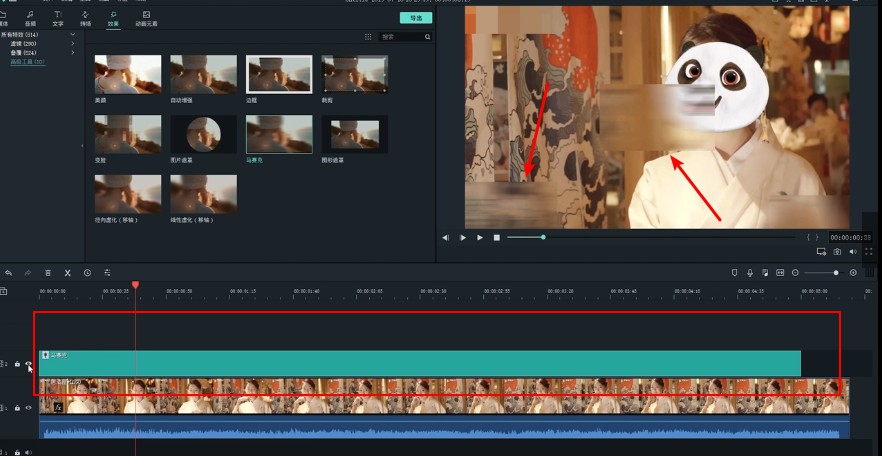Select the 线性虚化 linear tilt-shift thumbnail
Image resolution: width=882 pixels, height=456 pixels.
click(x=203, y=194)
